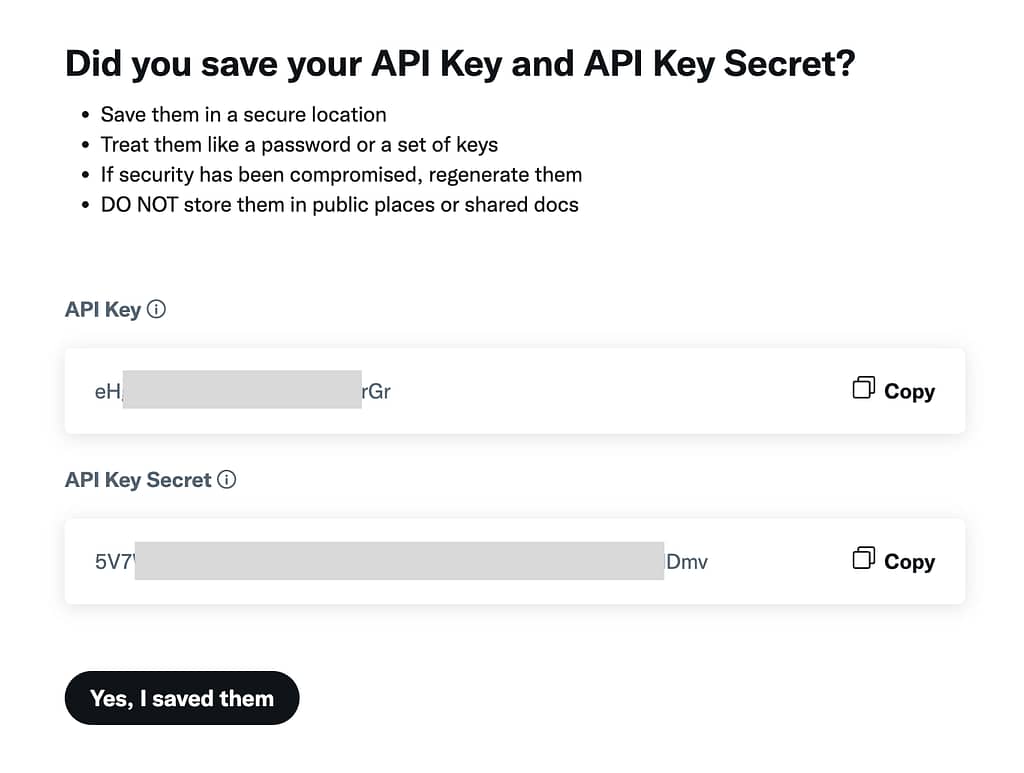The height and width of the screenshot is (773, 1024).
Task: Select the API Key Secret value box starting with 5V7
Action: coord(515,561)
